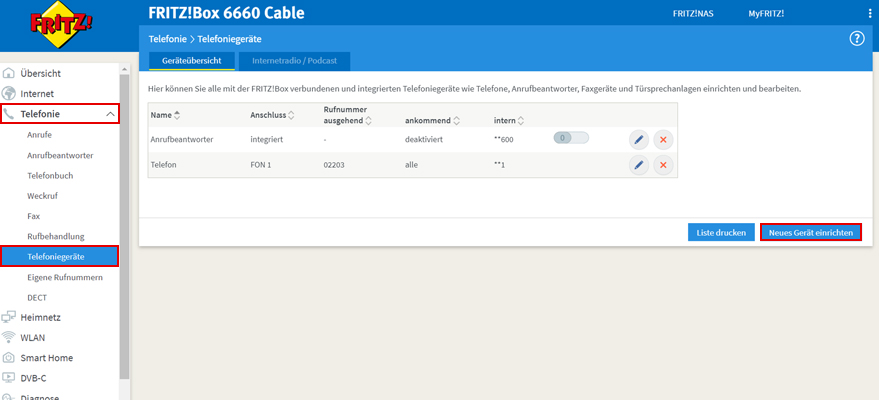
Task: Click the FRITZ! logo icon
Action: point(59,26)
